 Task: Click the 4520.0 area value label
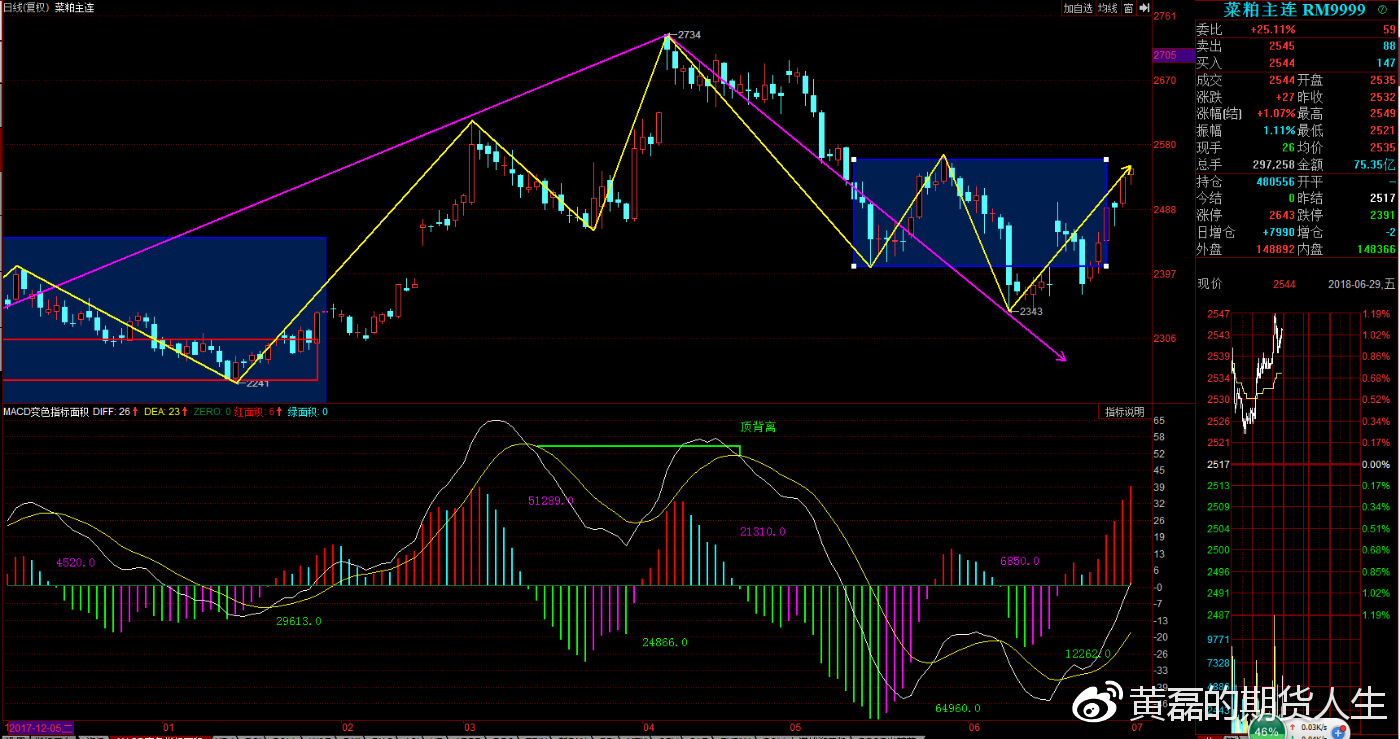click(x=76, y=562)
